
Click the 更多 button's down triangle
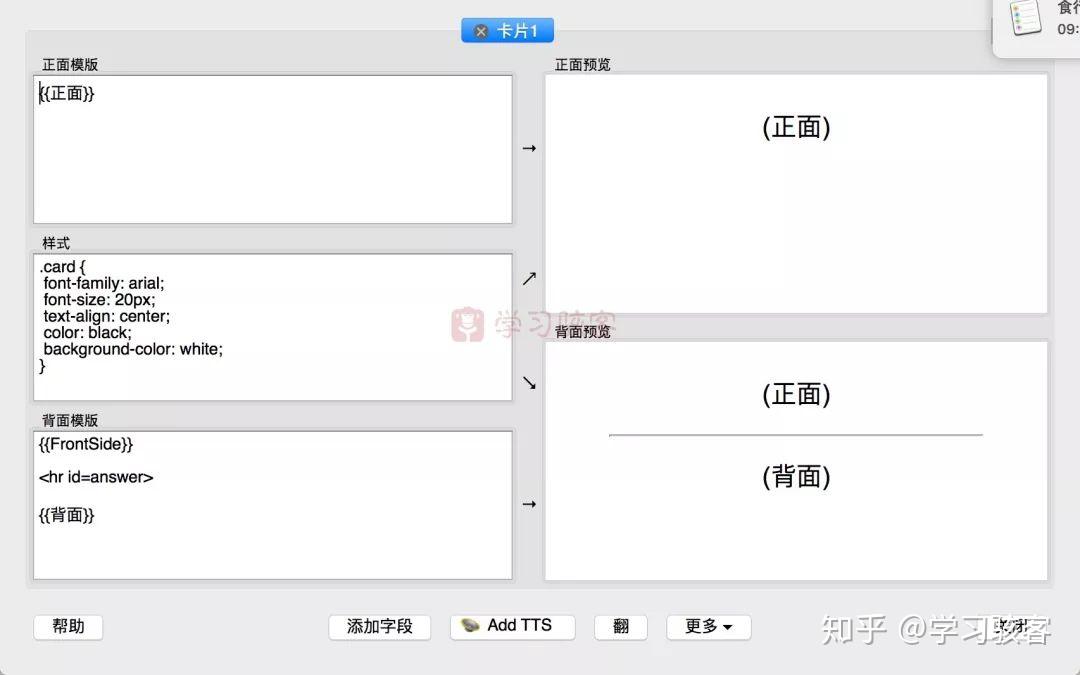[x=728, y=627]
